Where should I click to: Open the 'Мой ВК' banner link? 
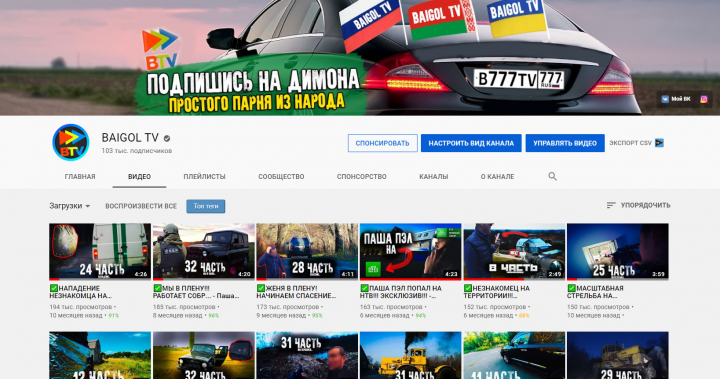676,99
